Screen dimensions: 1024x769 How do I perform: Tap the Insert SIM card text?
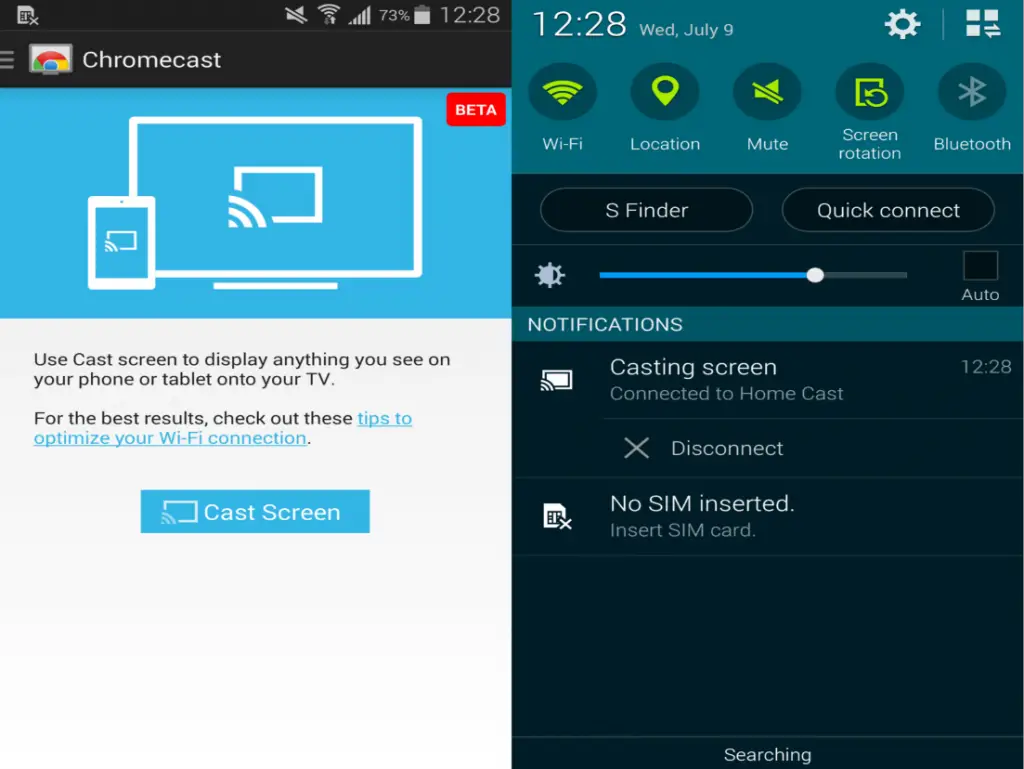[x=682, y=530]
